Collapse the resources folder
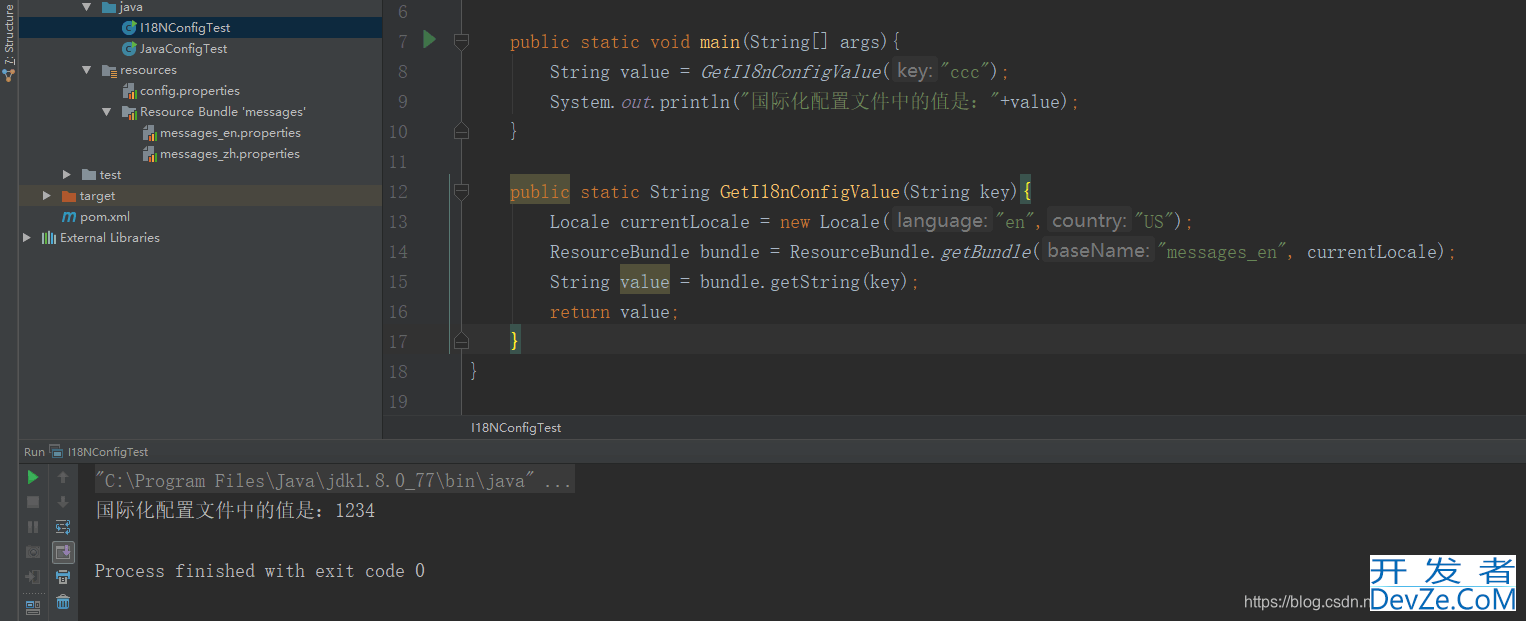 (87, 70)
